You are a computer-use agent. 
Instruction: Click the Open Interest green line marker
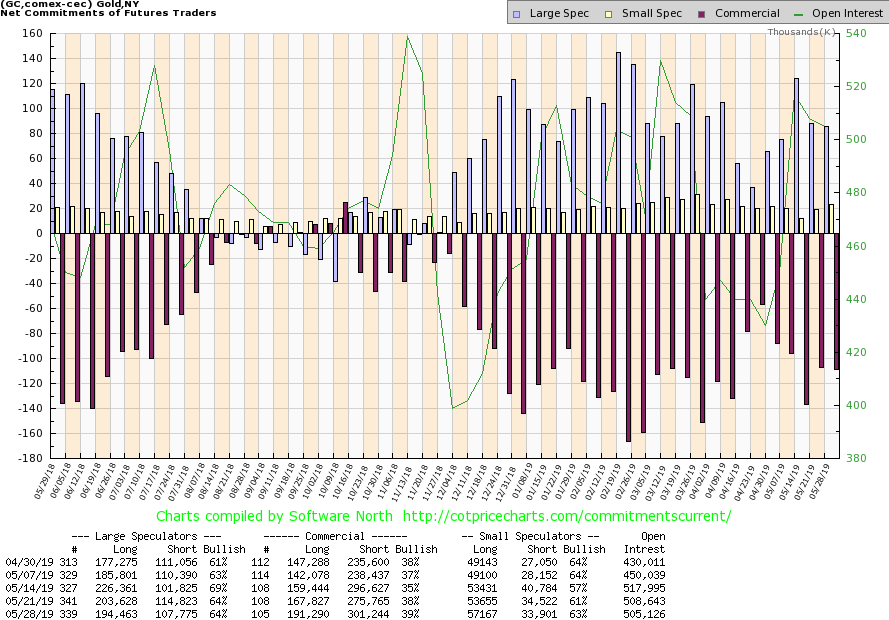click(x=798, y=13)
